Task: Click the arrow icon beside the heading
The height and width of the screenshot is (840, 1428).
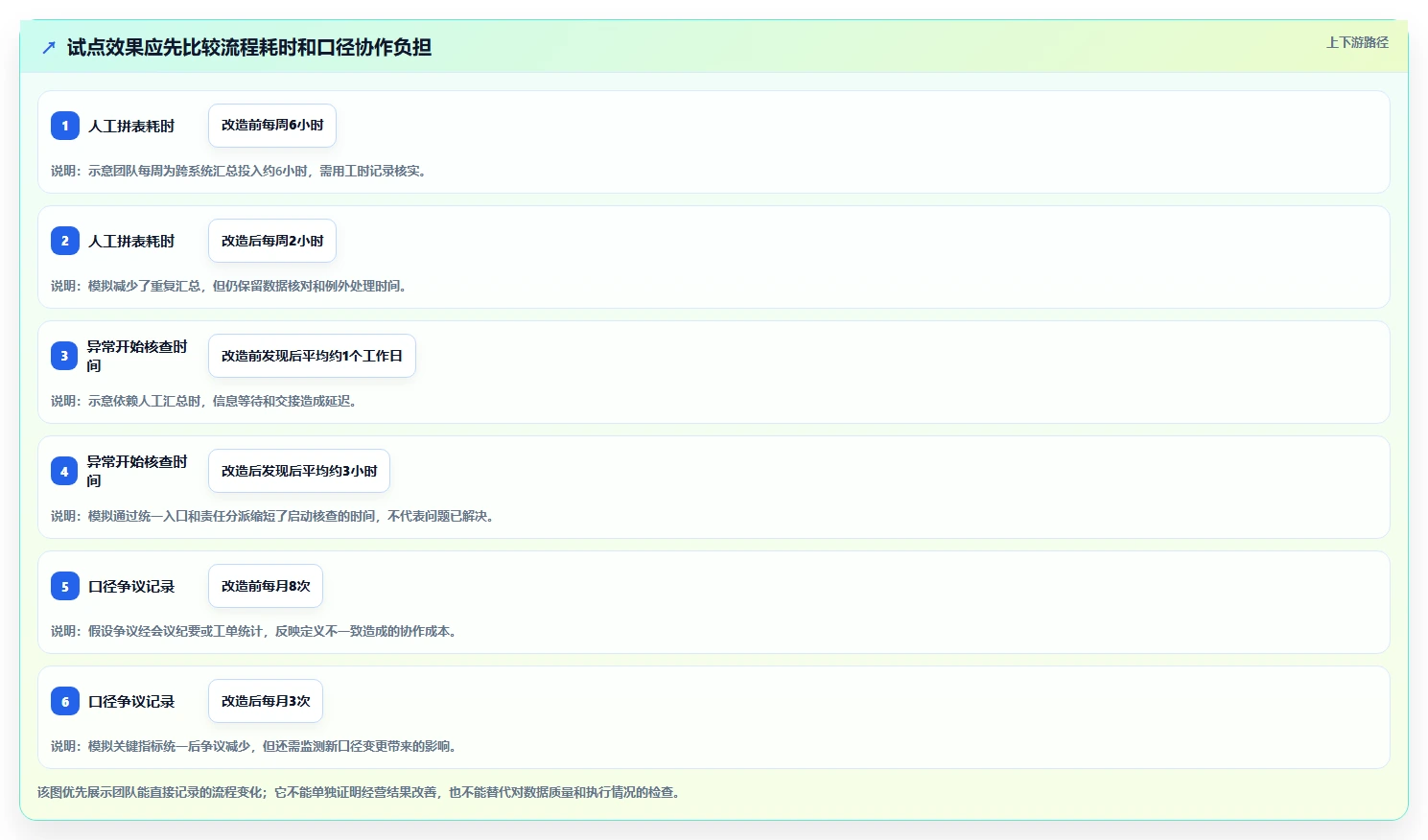Action: (x=49, y=47)
